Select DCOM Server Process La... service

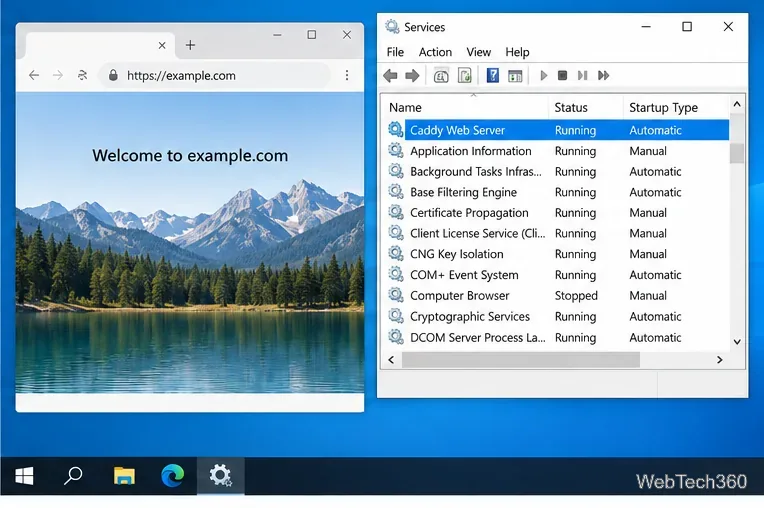(x=558, y=338)
